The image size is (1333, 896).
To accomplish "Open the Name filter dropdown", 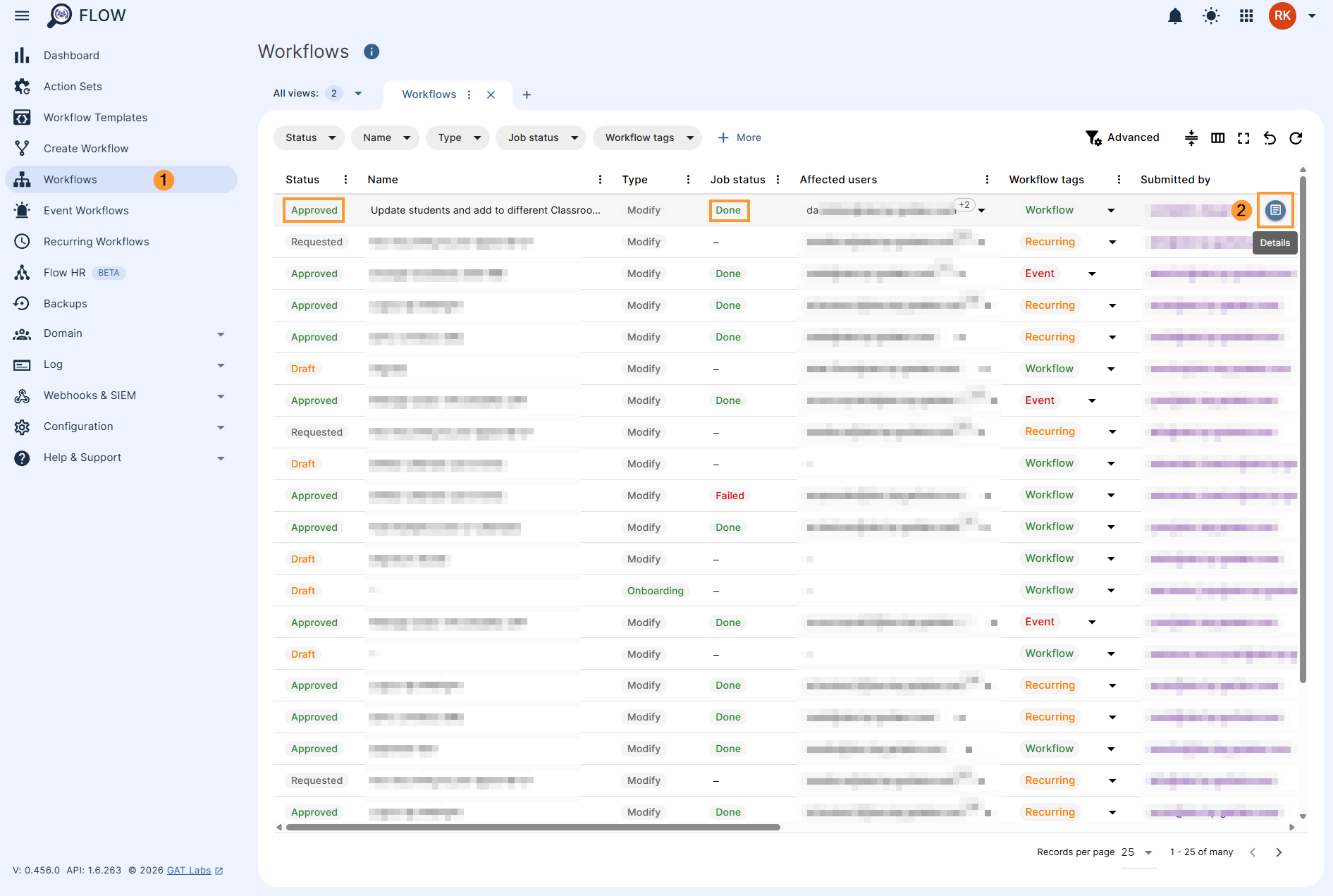I will [x=385, y=137].
